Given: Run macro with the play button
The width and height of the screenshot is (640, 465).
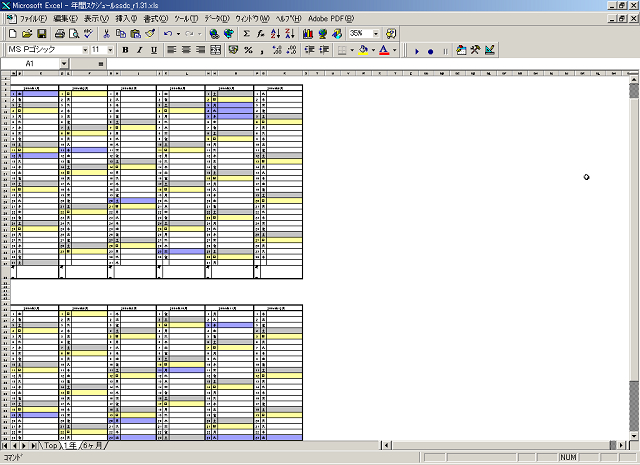Looking at the screenshot, I should click(417, 51).
